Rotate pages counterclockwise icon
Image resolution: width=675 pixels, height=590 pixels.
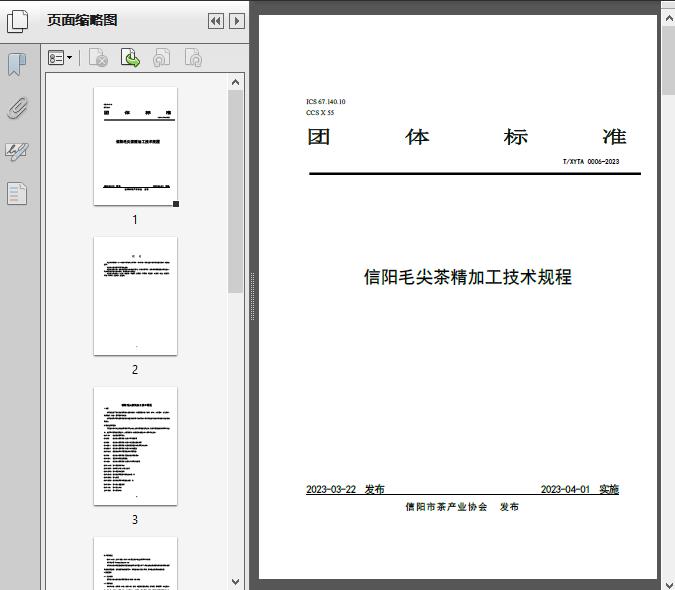point(161,58)
